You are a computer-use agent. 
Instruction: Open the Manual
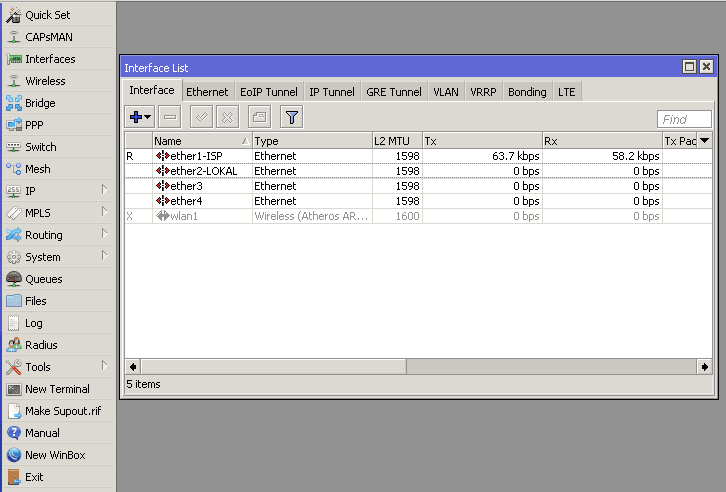[59, 433]
